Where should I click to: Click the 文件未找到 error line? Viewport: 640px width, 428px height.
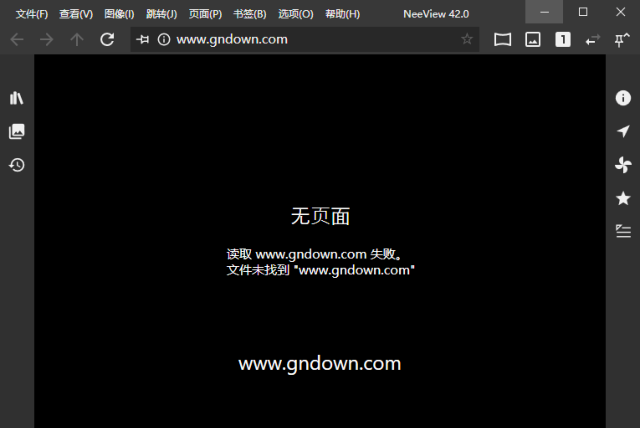pyautogui.click(x=320, y=270)
